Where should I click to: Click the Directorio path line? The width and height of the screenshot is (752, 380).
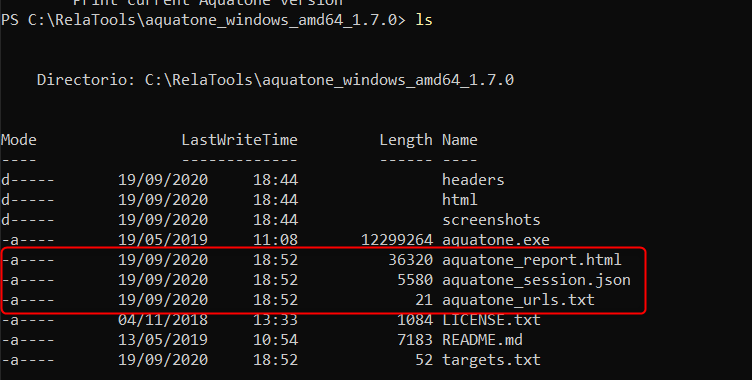pyautogui.click(x=275, y=80)
